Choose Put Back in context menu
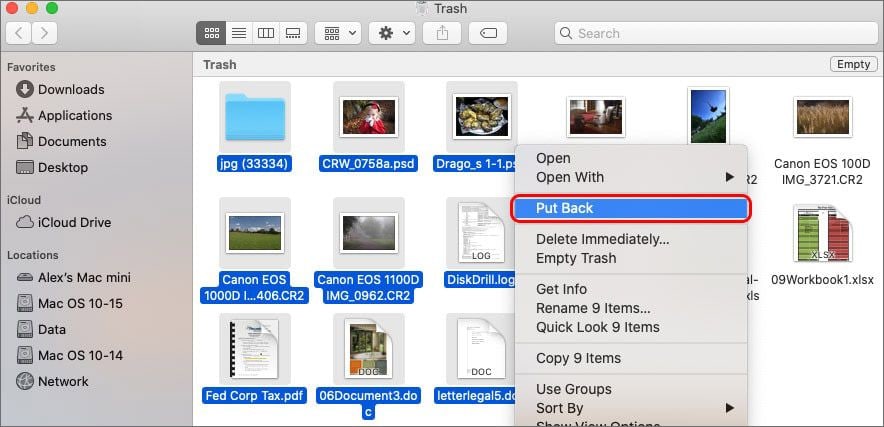 (631, 208)
